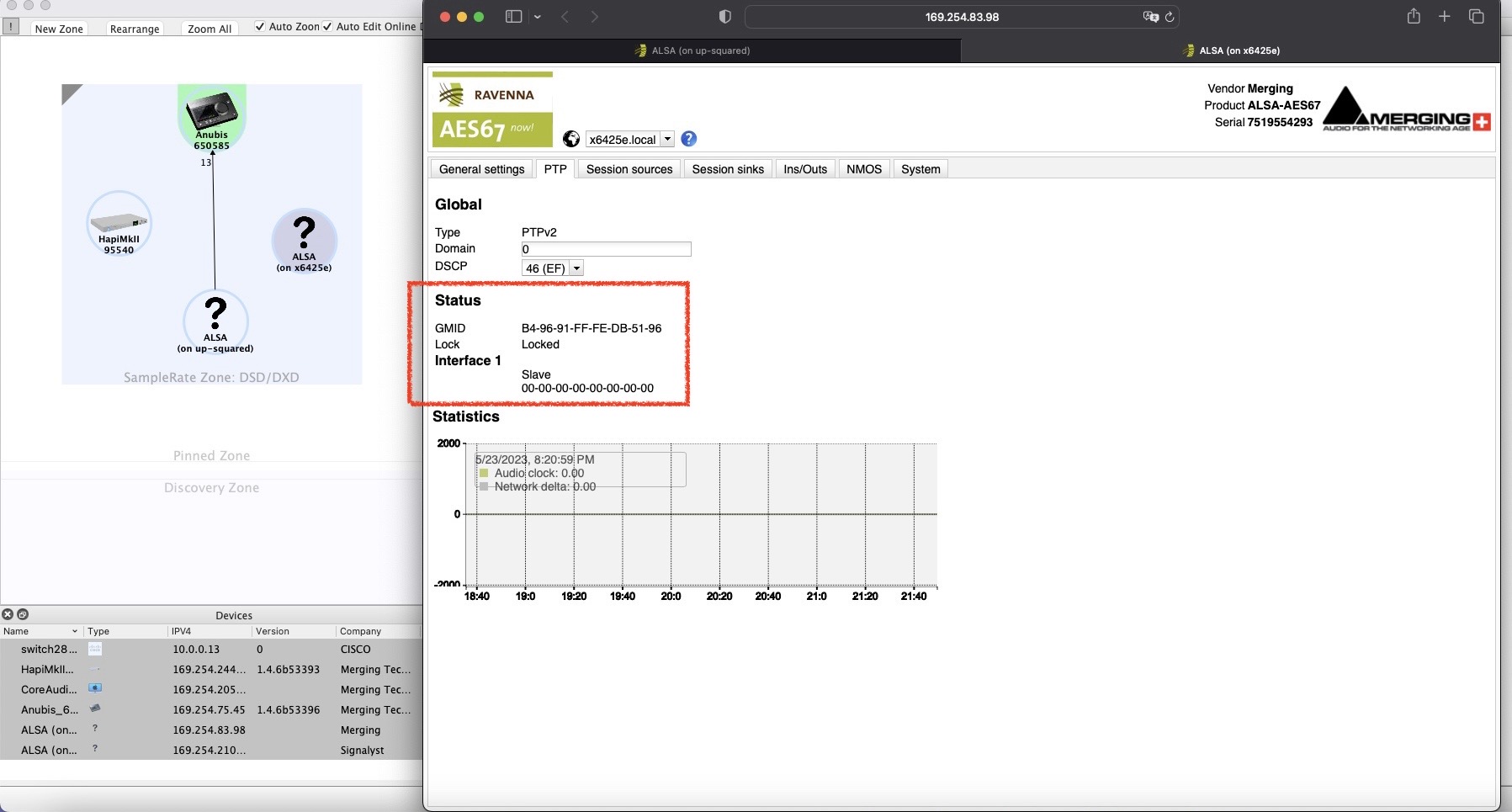The image size is (1512, 812).
Task: Click the Merging Technologies logo
Action: click(1406, 109)
